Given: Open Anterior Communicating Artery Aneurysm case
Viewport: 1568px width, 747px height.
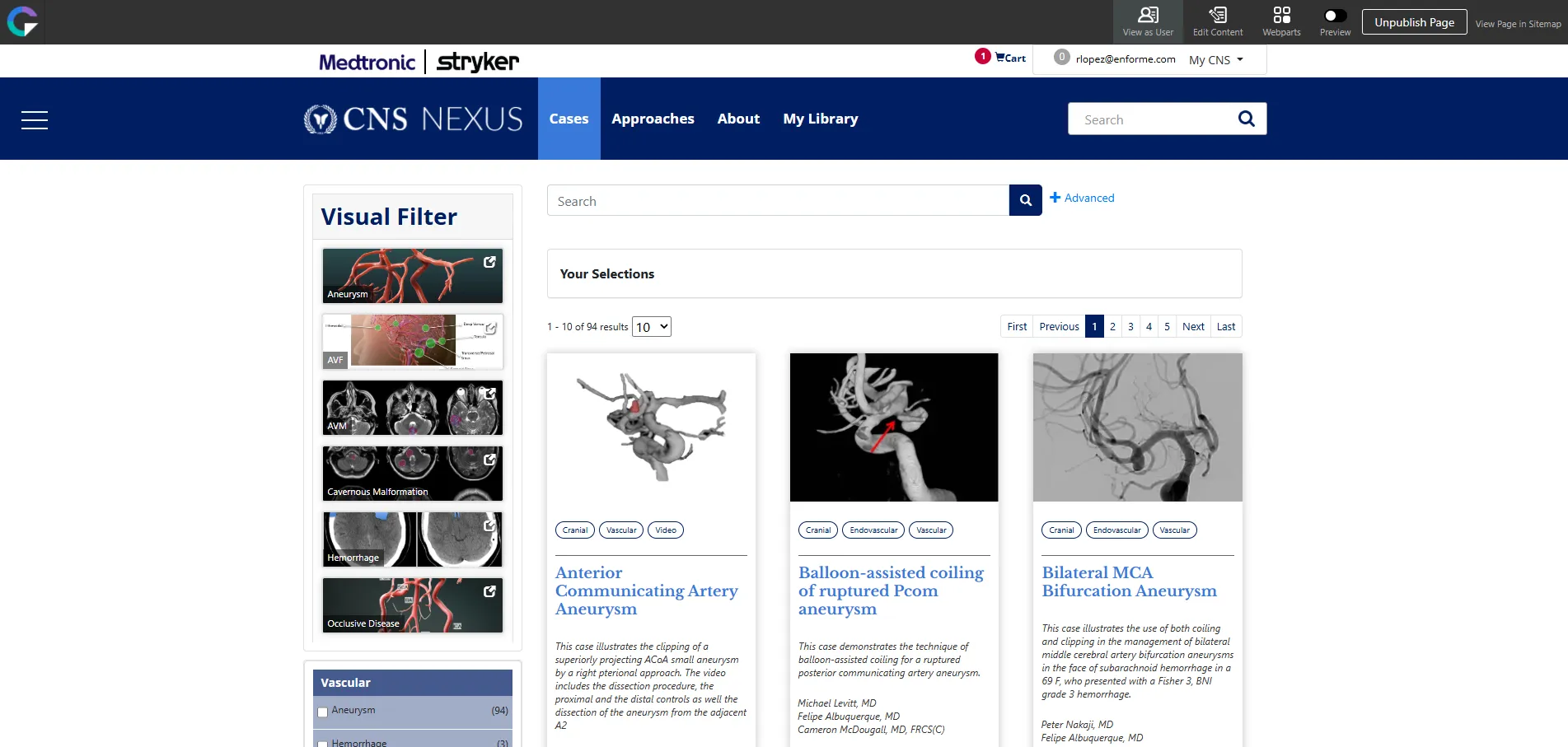Looking at the screenshot, I should coord(647,591).
